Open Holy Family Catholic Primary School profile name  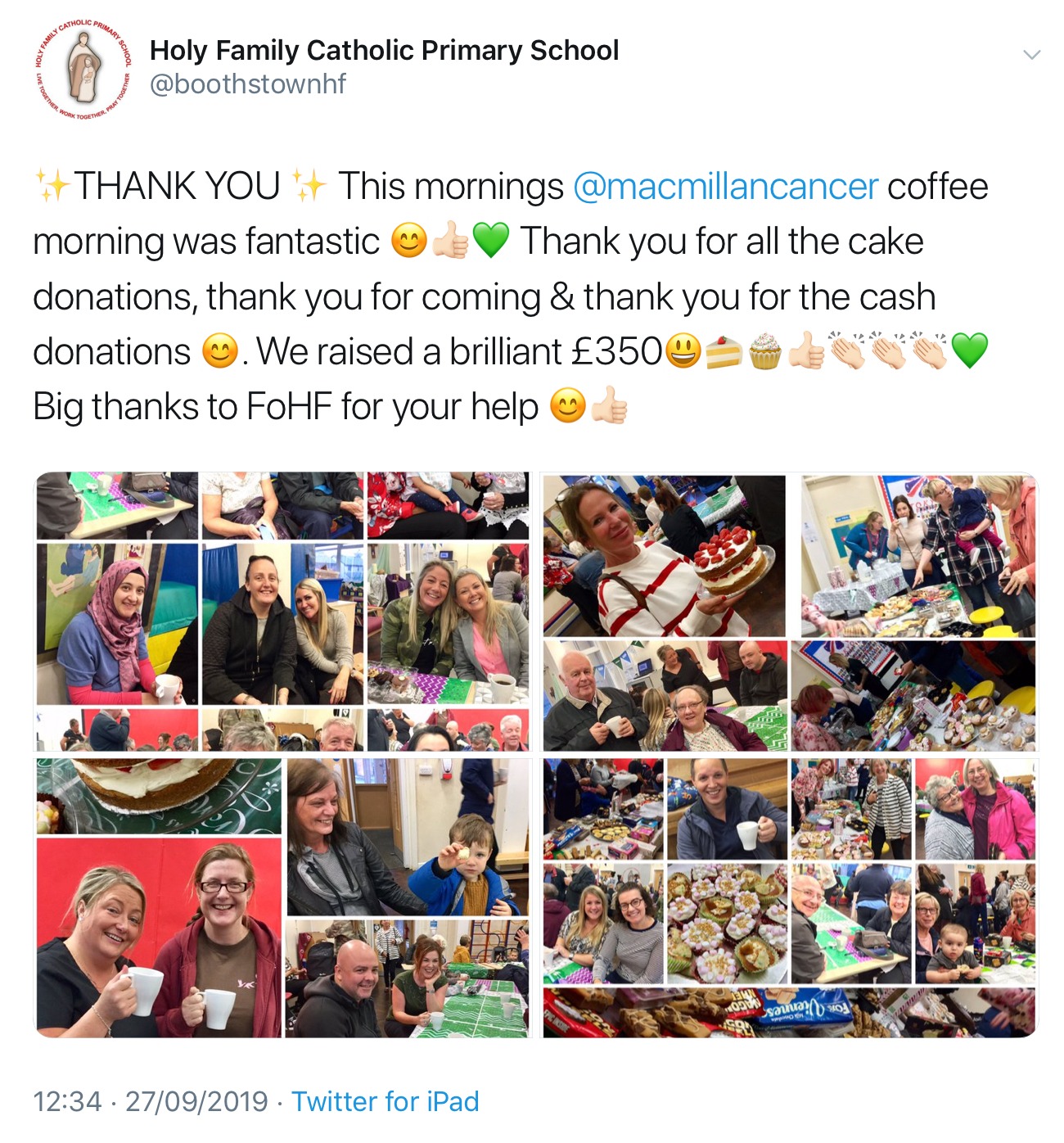pyautogui.click(x=384, y=51)
